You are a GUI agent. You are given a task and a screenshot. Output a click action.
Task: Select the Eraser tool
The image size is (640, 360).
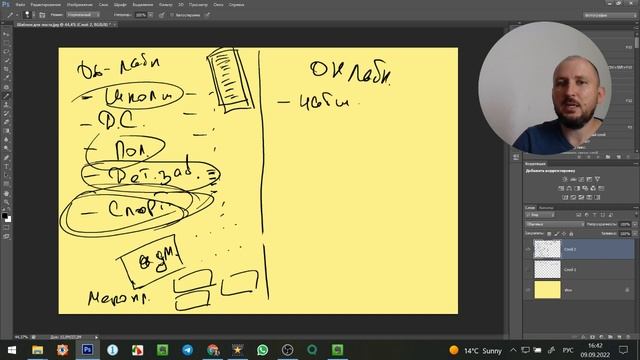pos(6,122)
